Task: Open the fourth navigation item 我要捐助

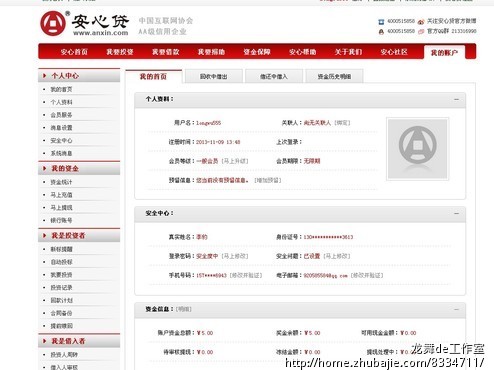Action: click(211, 52)
